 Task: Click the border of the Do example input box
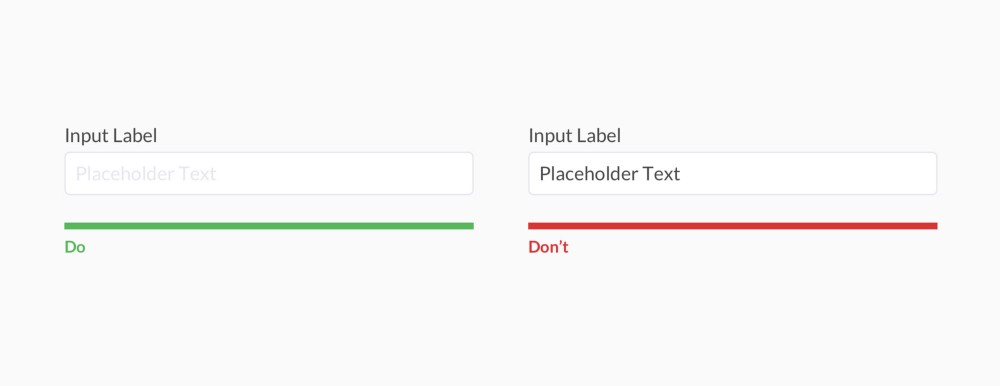[268, 152]
